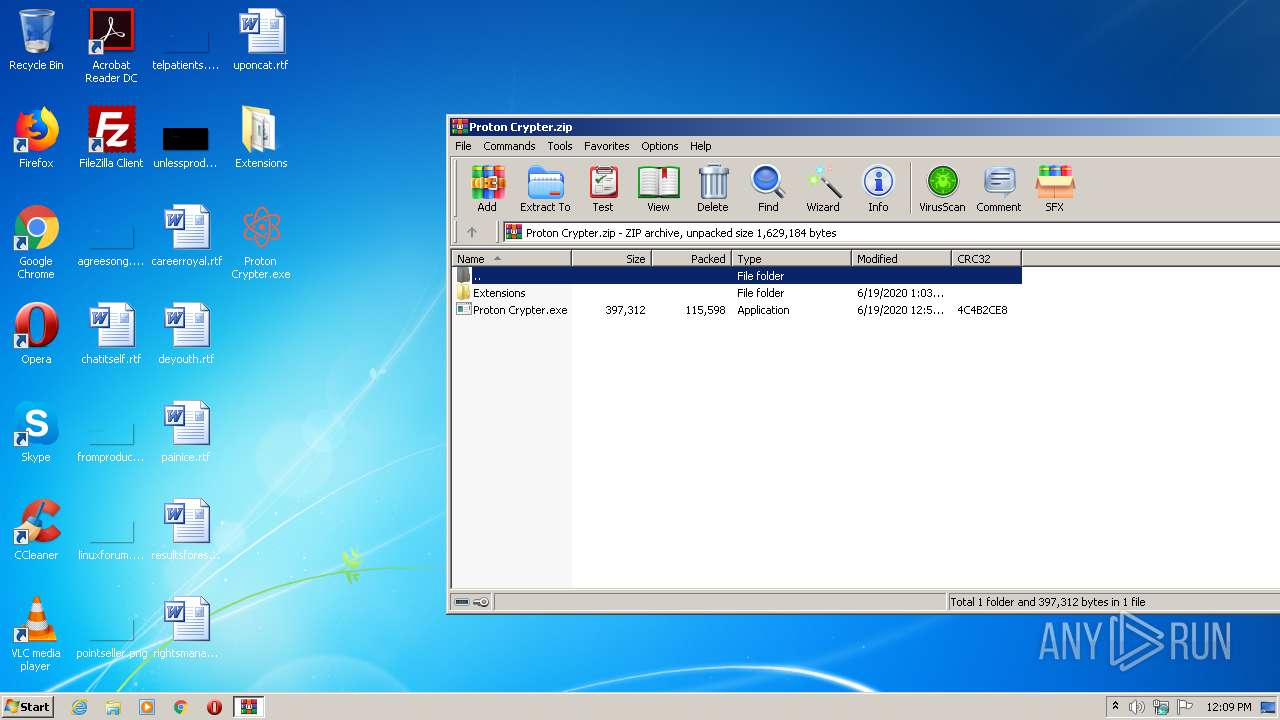Screen dimensions: 1280x720
Task: Click the Add toolbar icon in WinRAR
Action: coord(487,189)
